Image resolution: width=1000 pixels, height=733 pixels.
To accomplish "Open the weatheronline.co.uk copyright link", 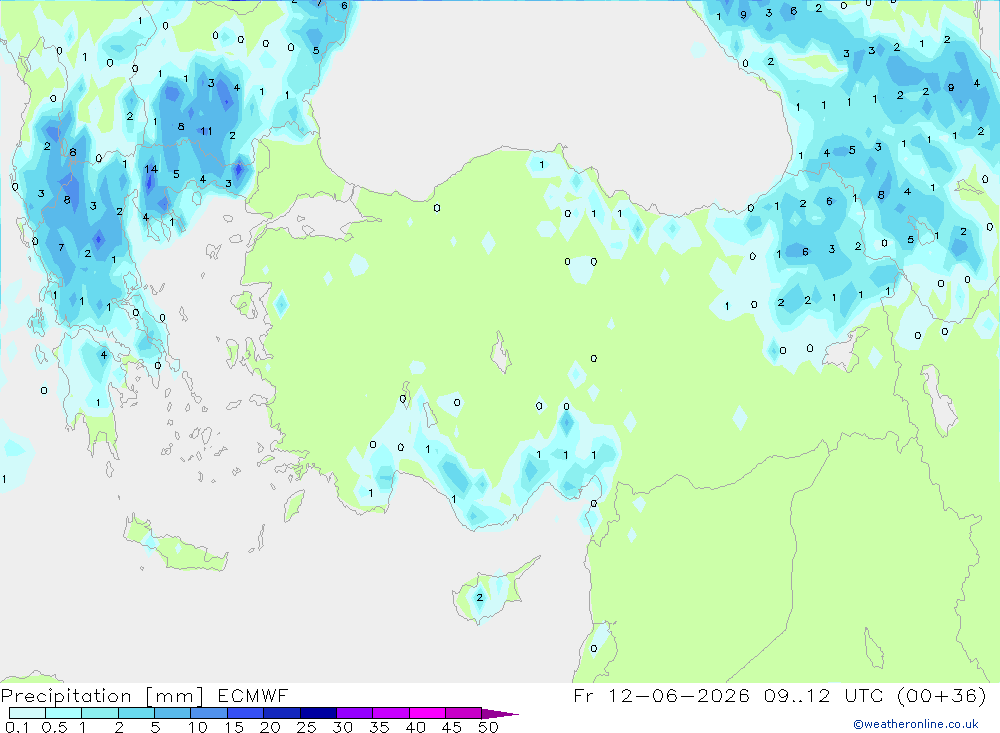I will (916, 724).
